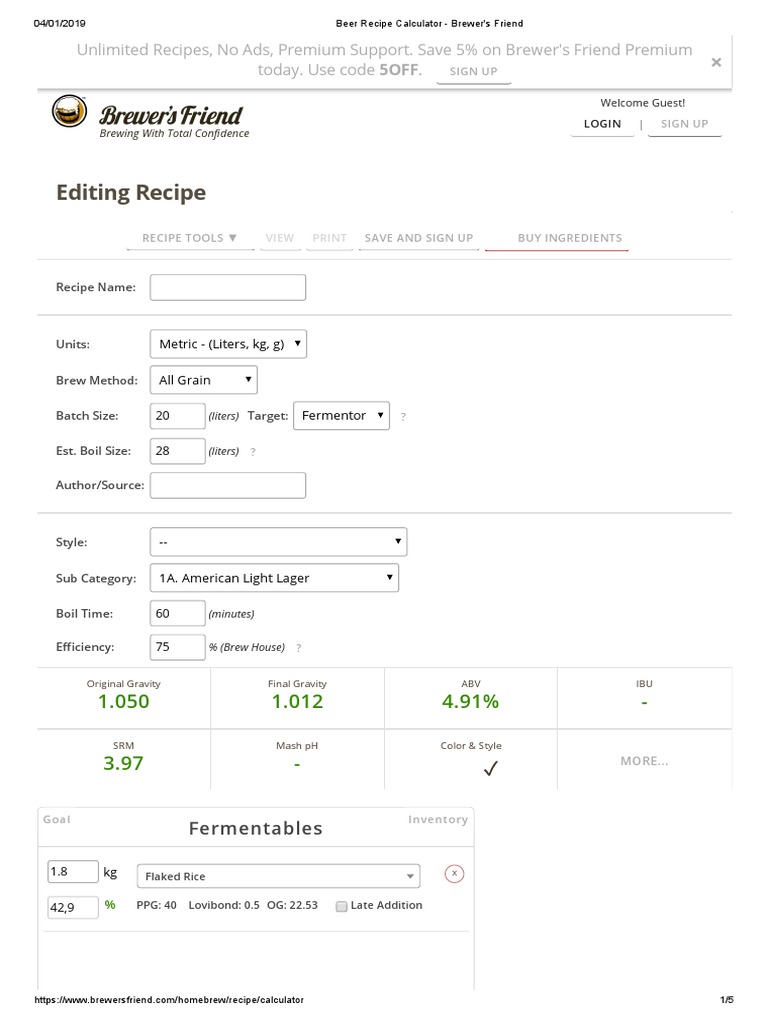
Task: Open the Target Fermentor dropdown
Action: point(342,415)
